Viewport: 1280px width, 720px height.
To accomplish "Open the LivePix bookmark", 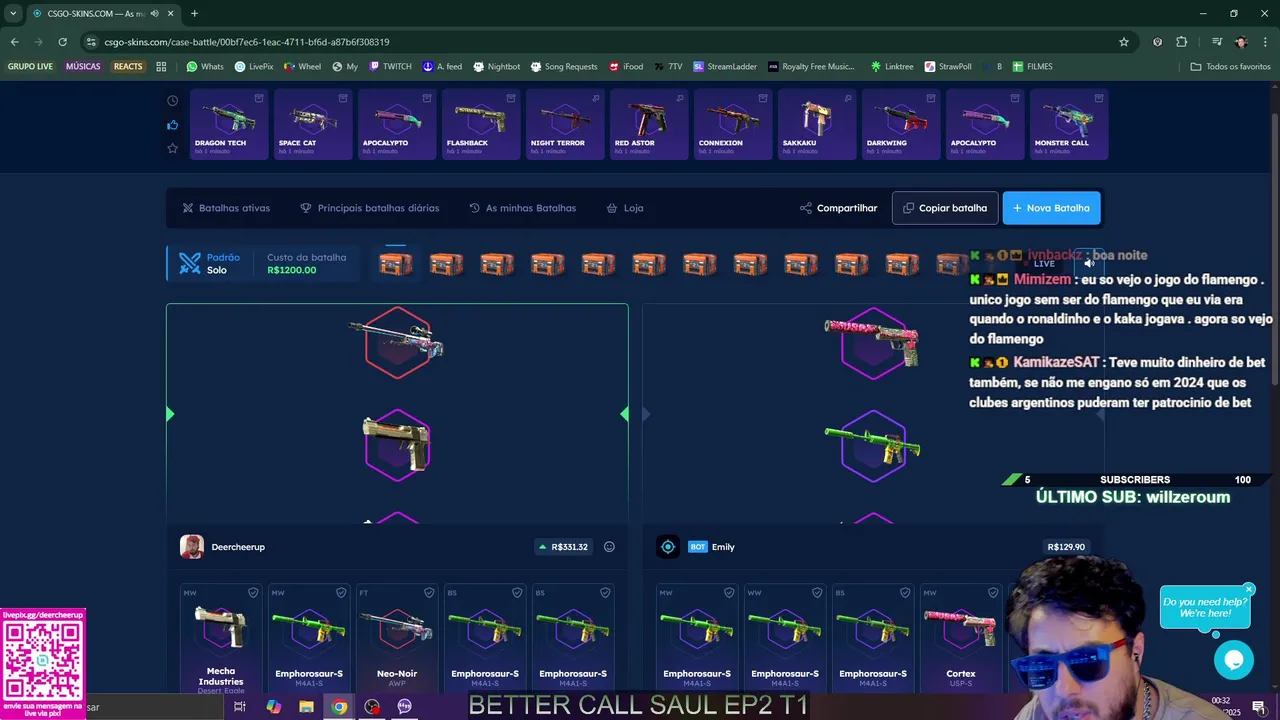I will tap(254, 67).
